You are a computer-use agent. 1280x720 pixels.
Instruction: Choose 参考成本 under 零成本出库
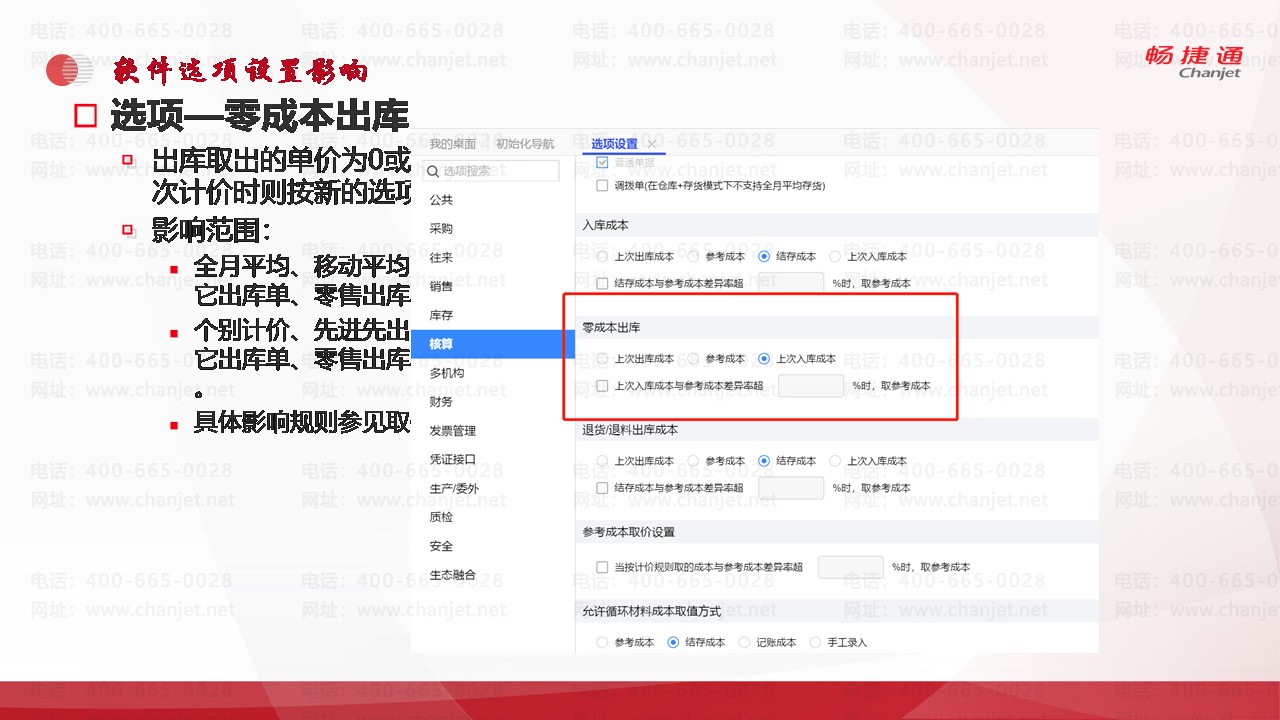pos(693,359)
